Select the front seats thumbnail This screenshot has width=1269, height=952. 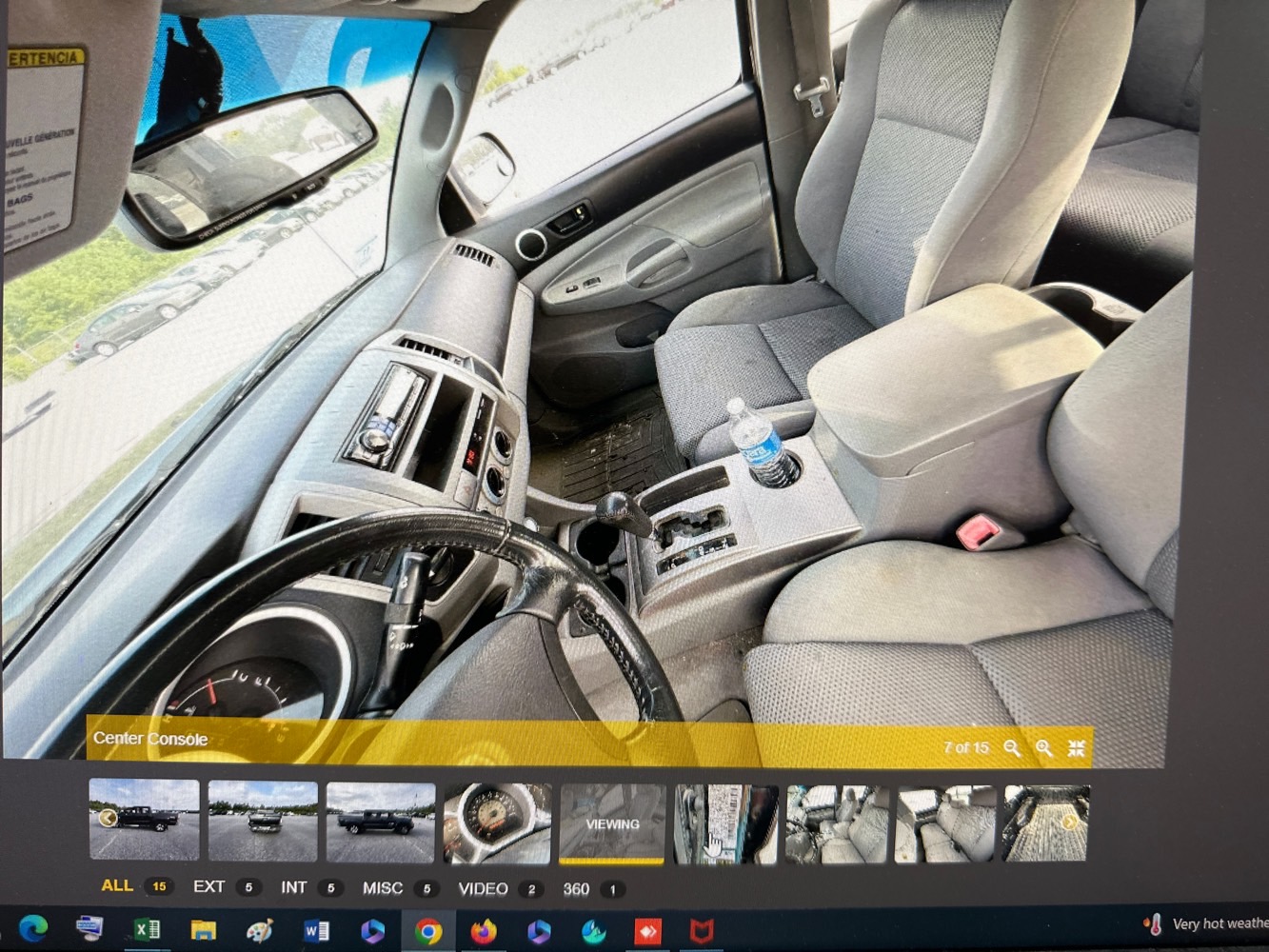tap(837, 824)
